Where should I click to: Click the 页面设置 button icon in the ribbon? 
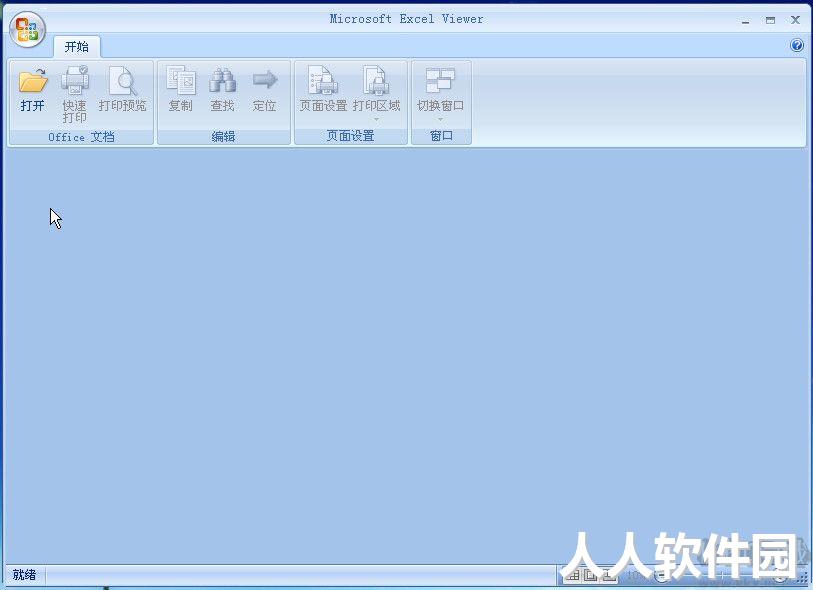tap(323, 80)
